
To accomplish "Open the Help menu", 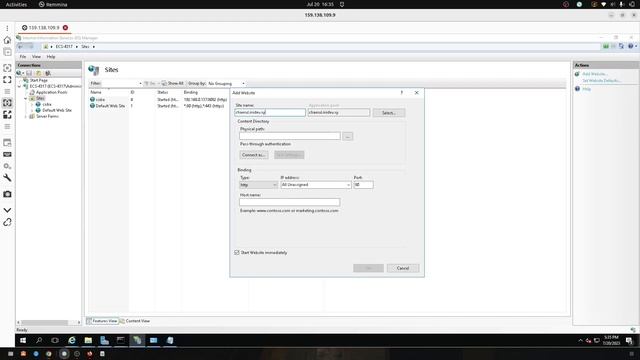I will [x=51, y=57].
